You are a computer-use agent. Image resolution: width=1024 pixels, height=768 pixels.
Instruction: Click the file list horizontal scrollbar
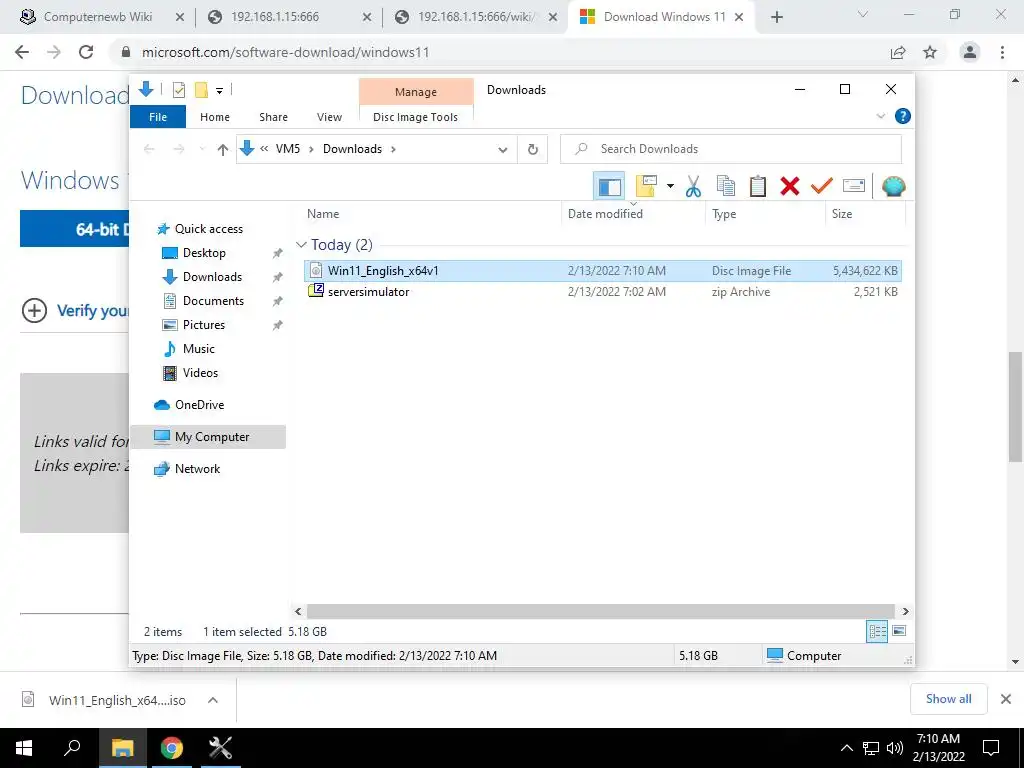[x=600, y=611]
